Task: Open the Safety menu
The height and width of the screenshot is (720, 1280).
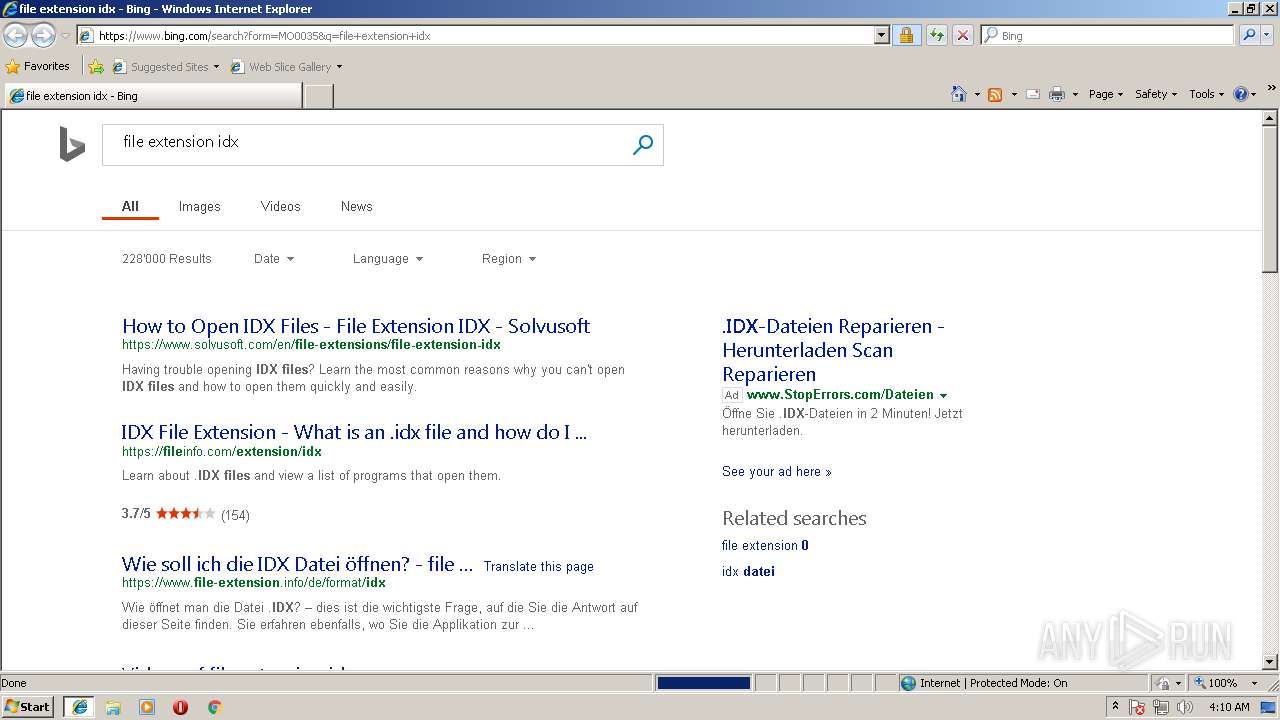Action: pyautogui.click(x=1156, y=94)
